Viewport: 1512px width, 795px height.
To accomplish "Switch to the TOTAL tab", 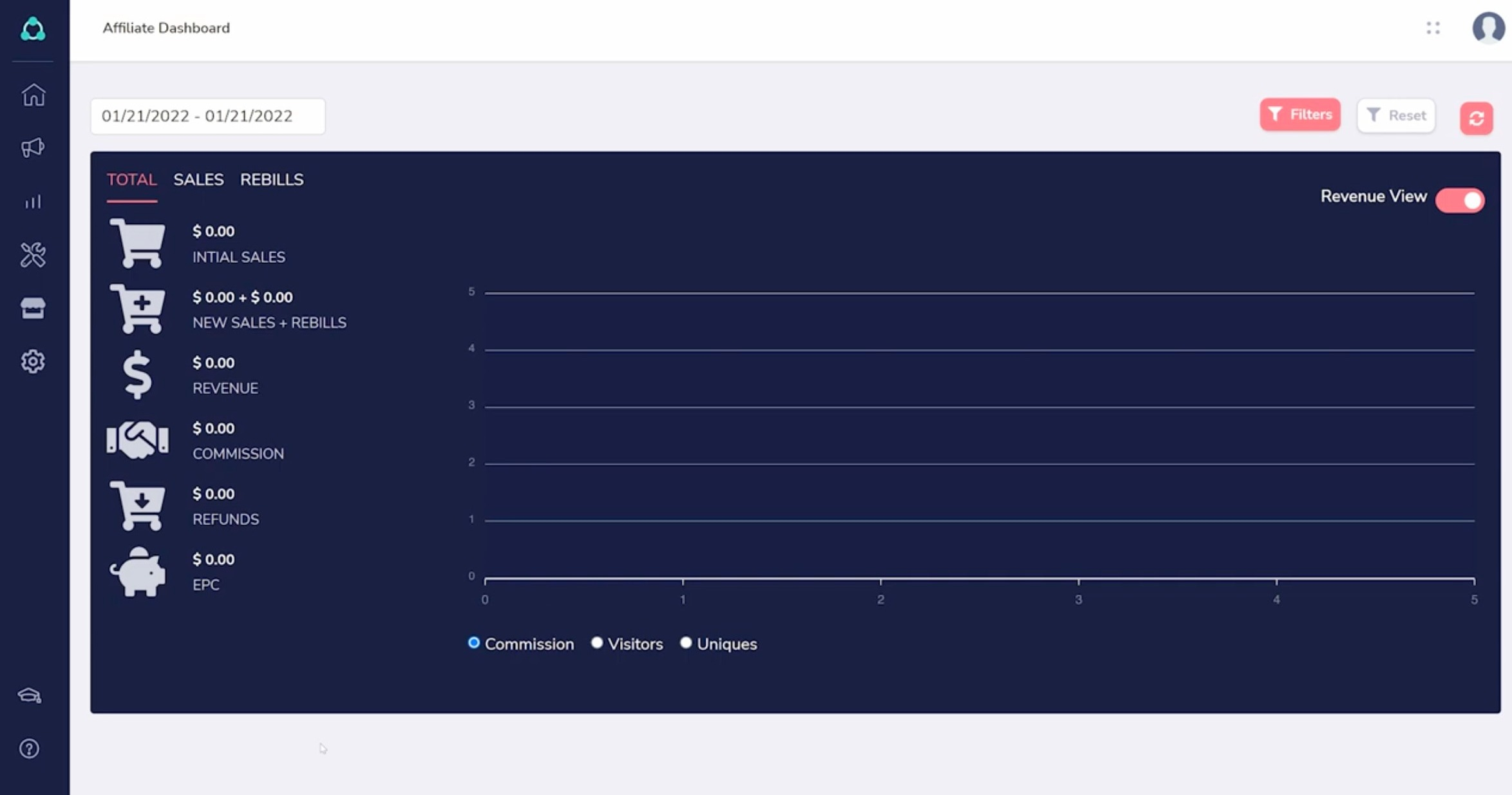I will click(x=131, y=180).
